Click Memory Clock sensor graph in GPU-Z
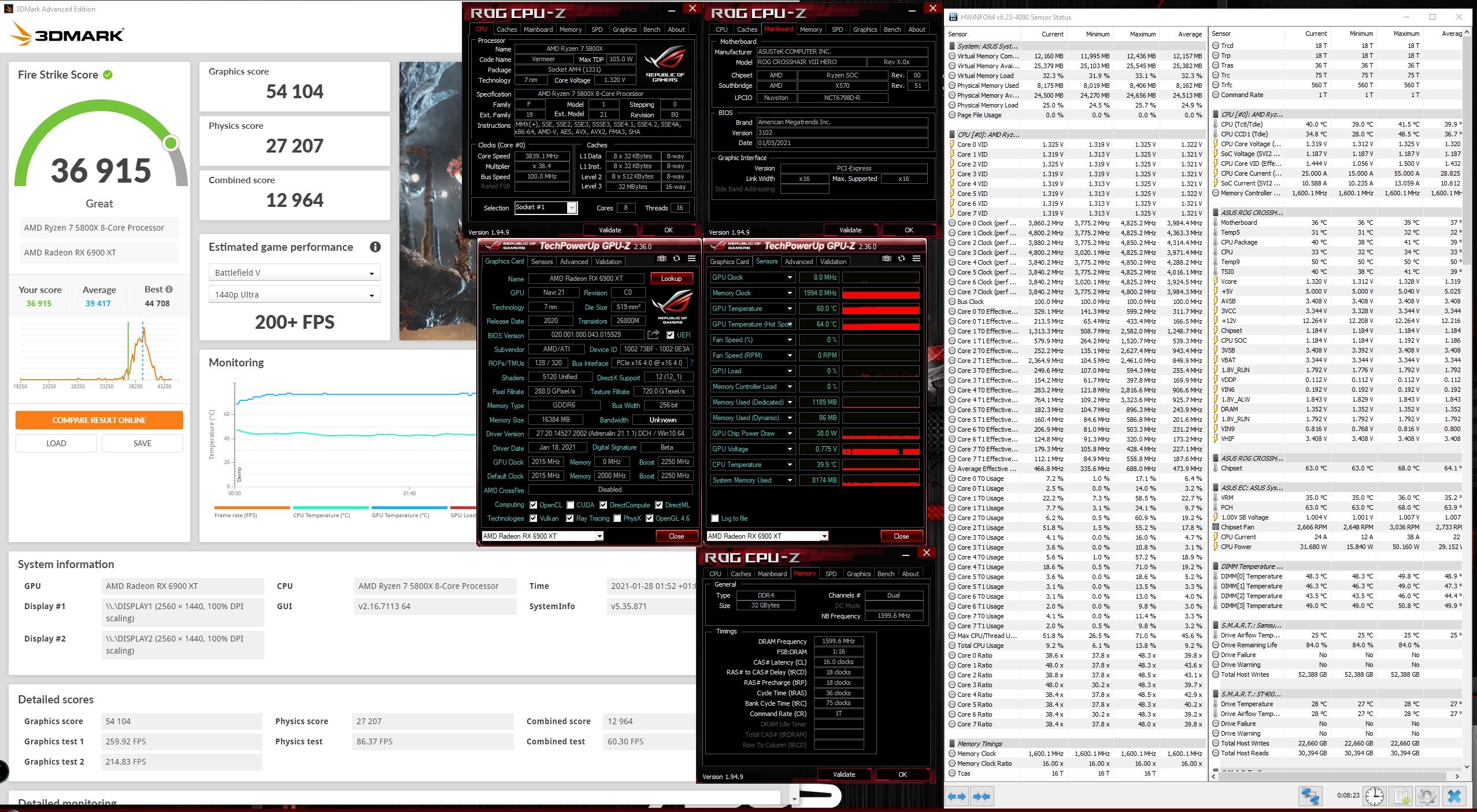1477x812 pixels. [x=880, y=293]
